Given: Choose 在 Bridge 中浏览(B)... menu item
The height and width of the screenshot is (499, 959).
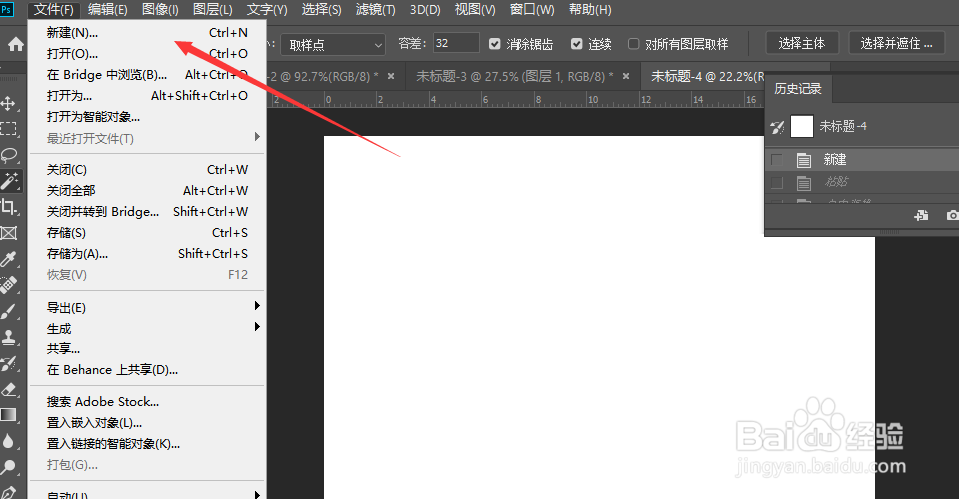Looking at the screenshot, I should (147, 75).
